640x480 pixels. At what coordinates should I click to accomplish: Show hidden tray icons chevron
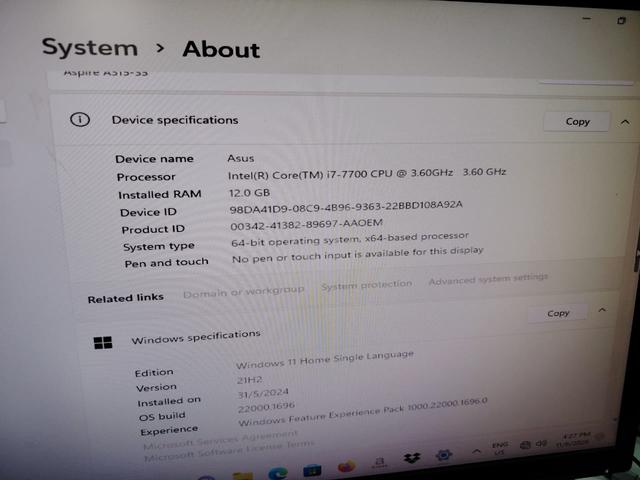pyautogui.click(x=476, y=451)
